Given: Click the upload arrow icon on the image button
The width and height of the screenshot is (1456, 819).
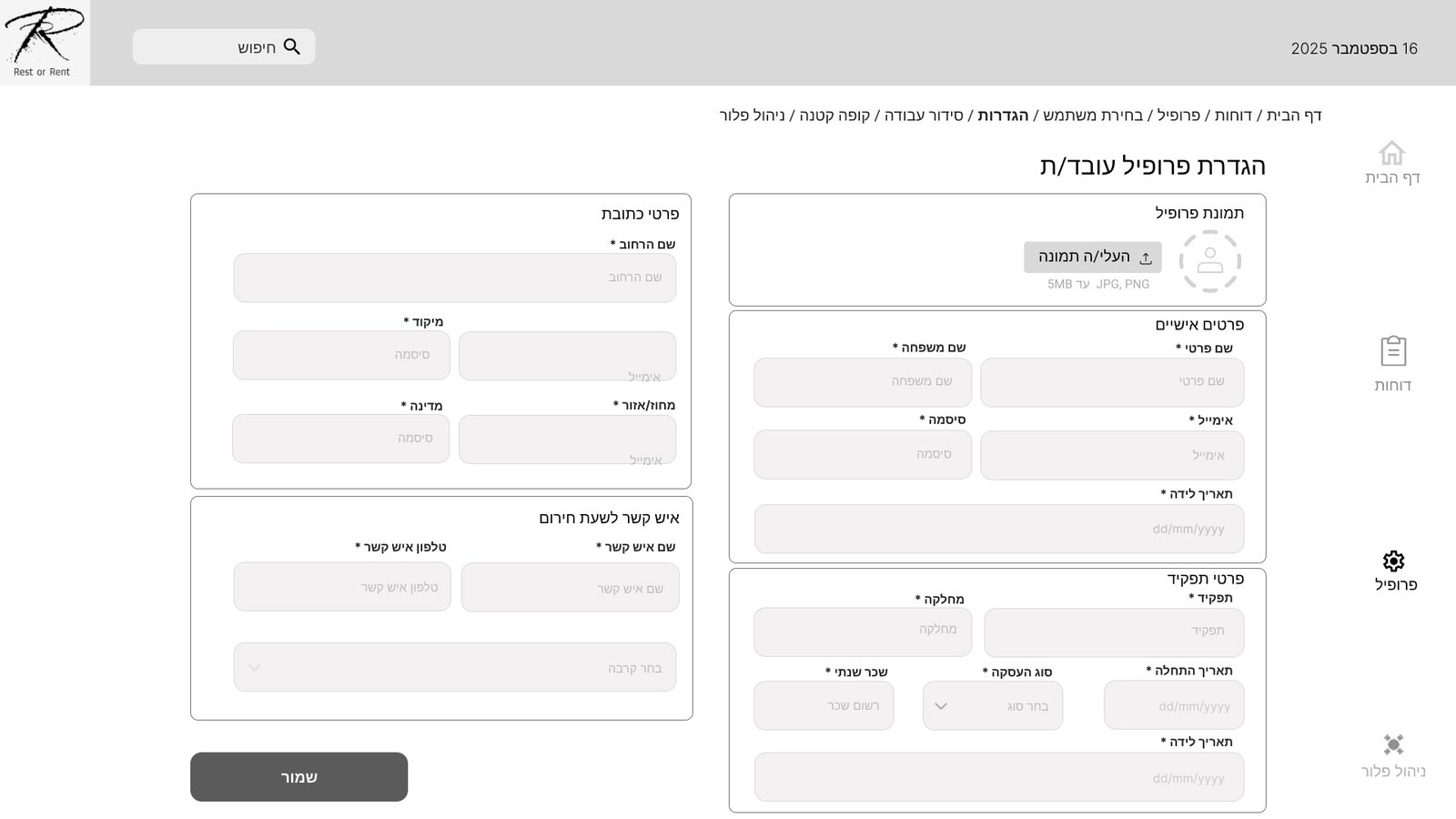Looking at the screenshot, I should pos(1146,258).
